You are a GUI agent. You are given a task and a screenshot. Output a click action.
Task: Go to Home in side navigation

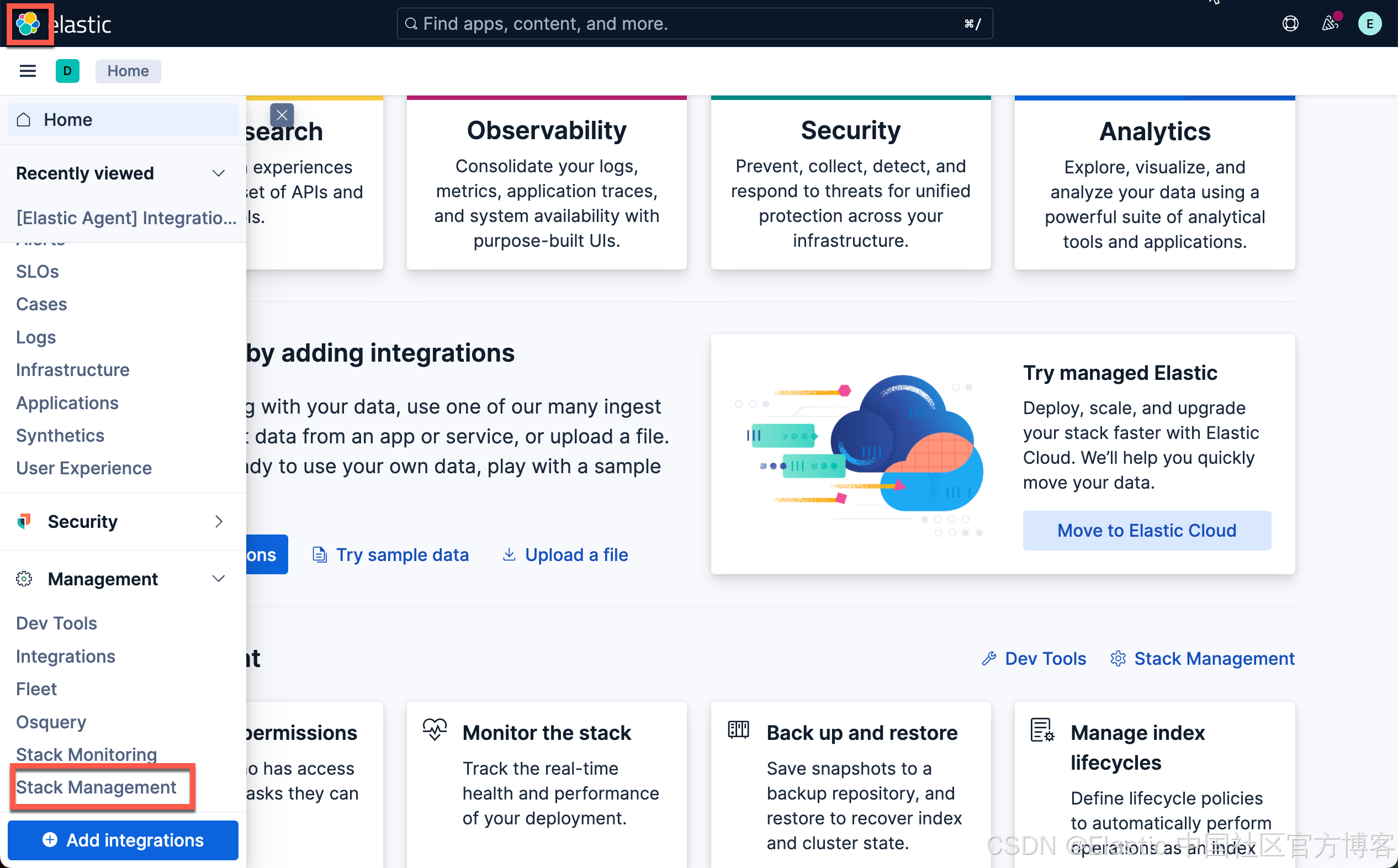pyautogui.click(x=68, y=119)
